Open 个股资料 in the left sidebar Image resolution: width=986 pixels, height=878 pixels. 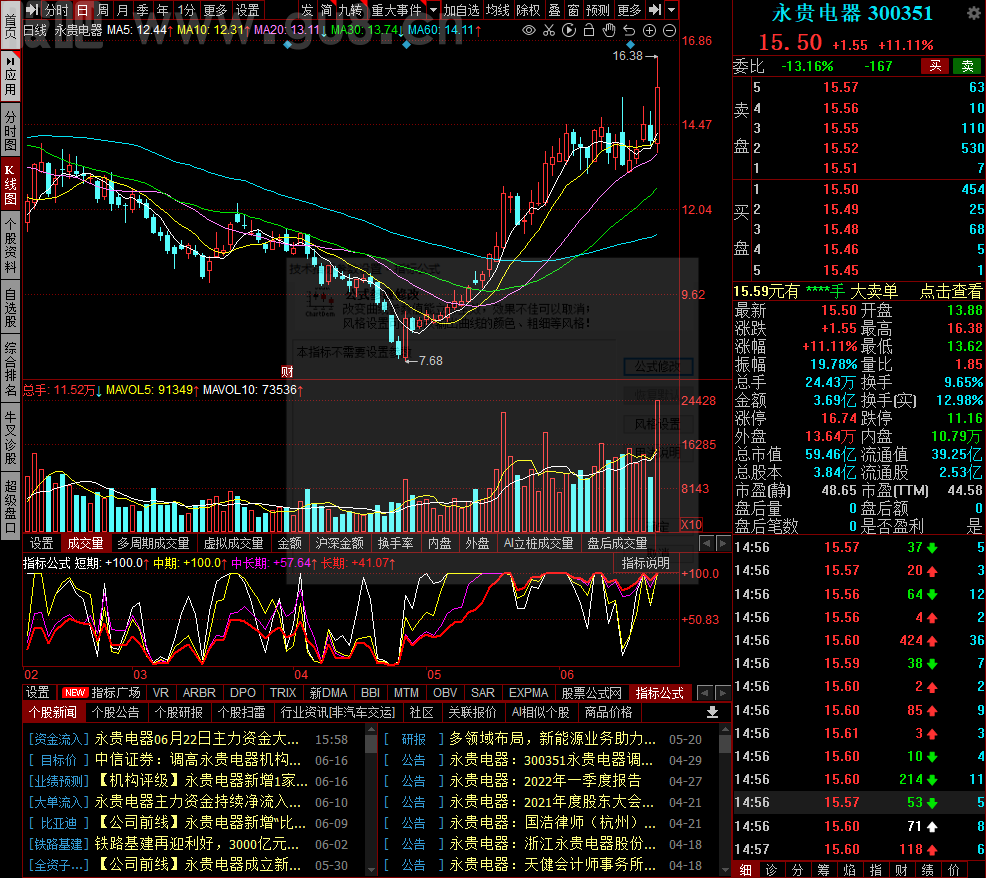click(10, 244)
